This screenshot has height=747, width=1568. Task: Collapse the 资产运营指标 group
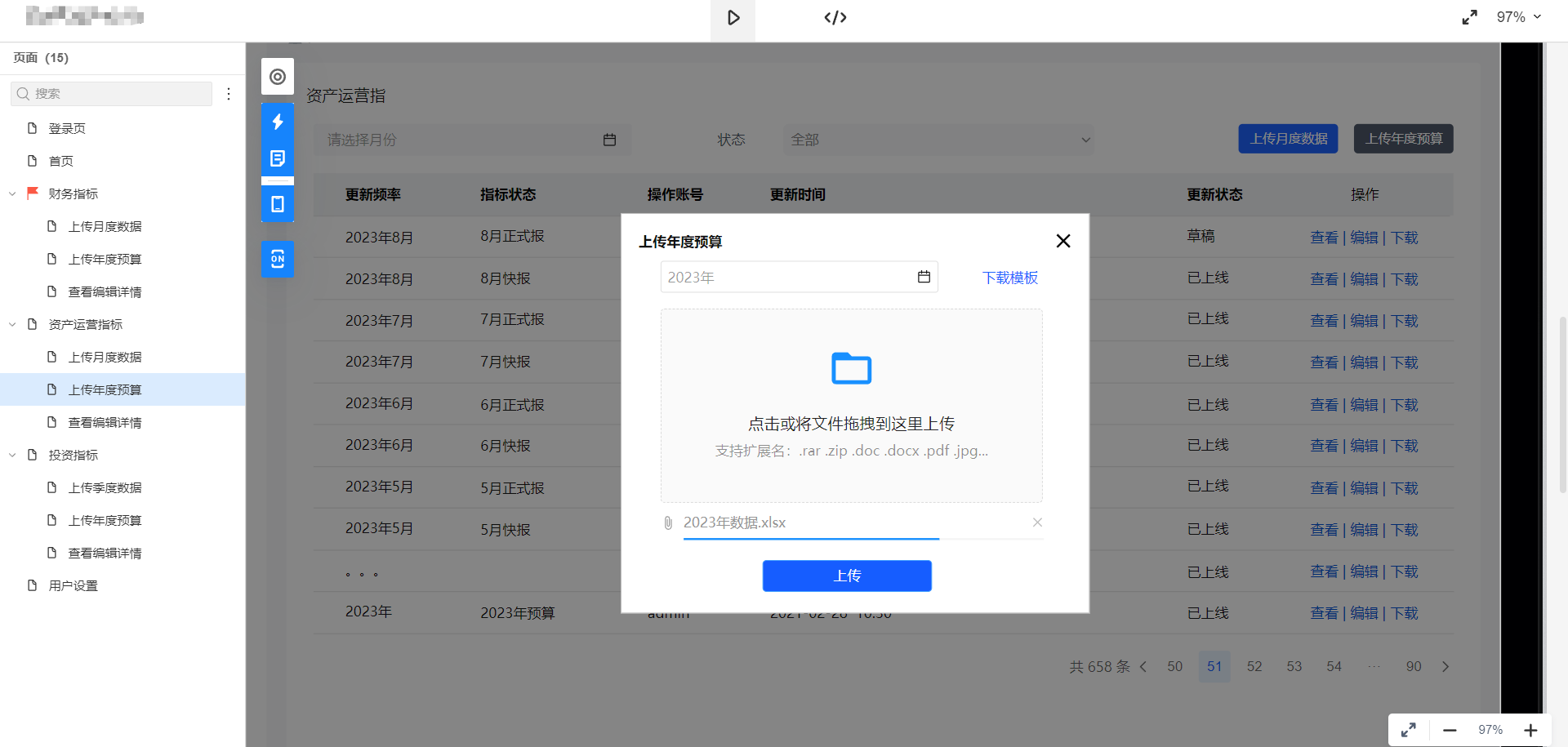12,324
